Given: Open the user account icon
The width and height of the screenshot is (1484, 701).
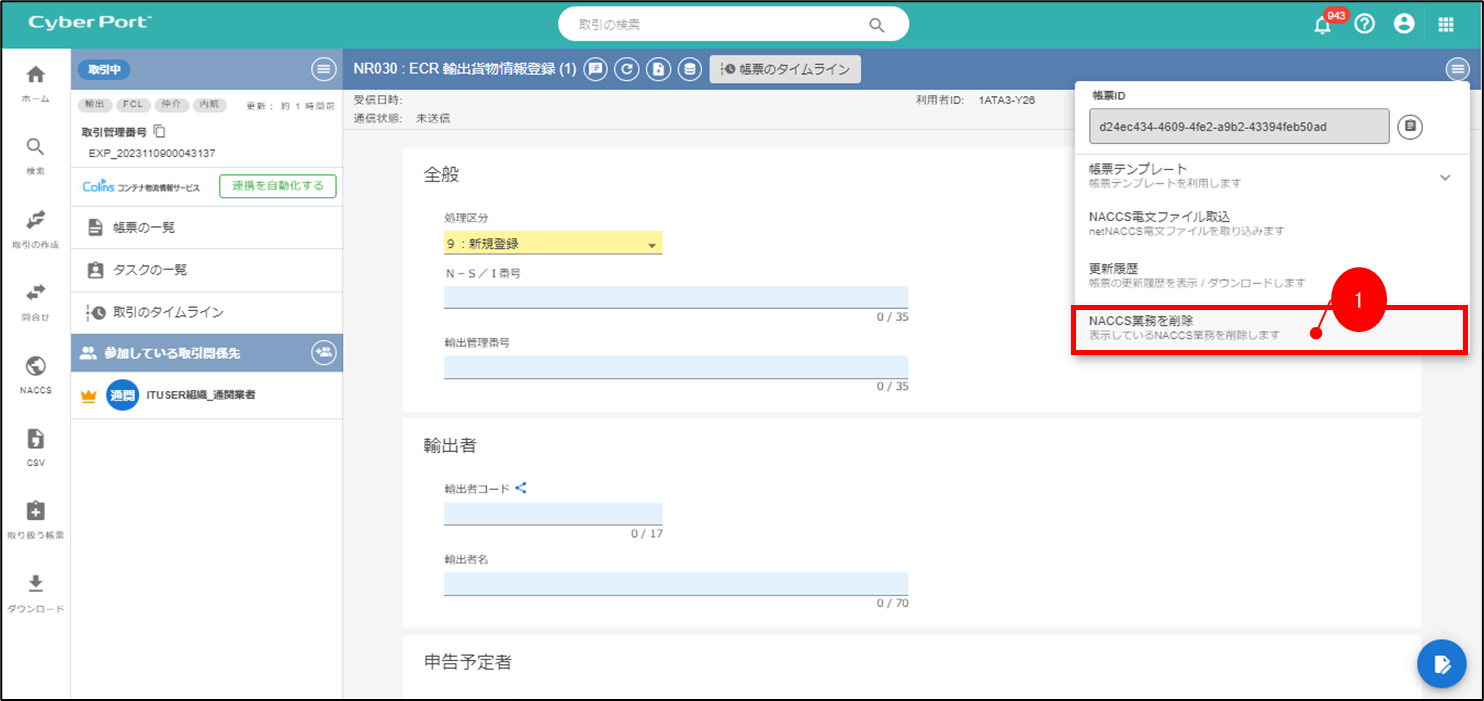Looking at the screenshot, I should 1404,25.
